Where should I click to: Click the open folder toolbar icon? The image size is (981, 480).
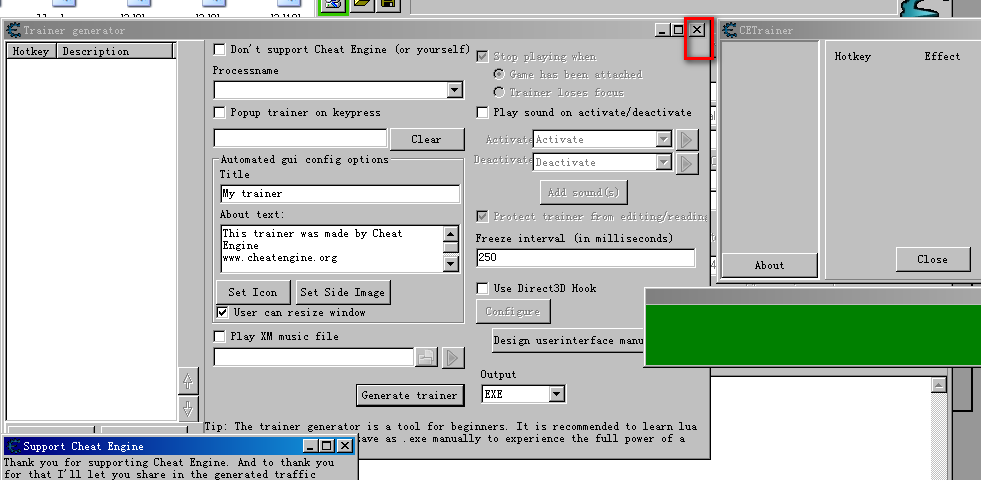click(362, 5)
